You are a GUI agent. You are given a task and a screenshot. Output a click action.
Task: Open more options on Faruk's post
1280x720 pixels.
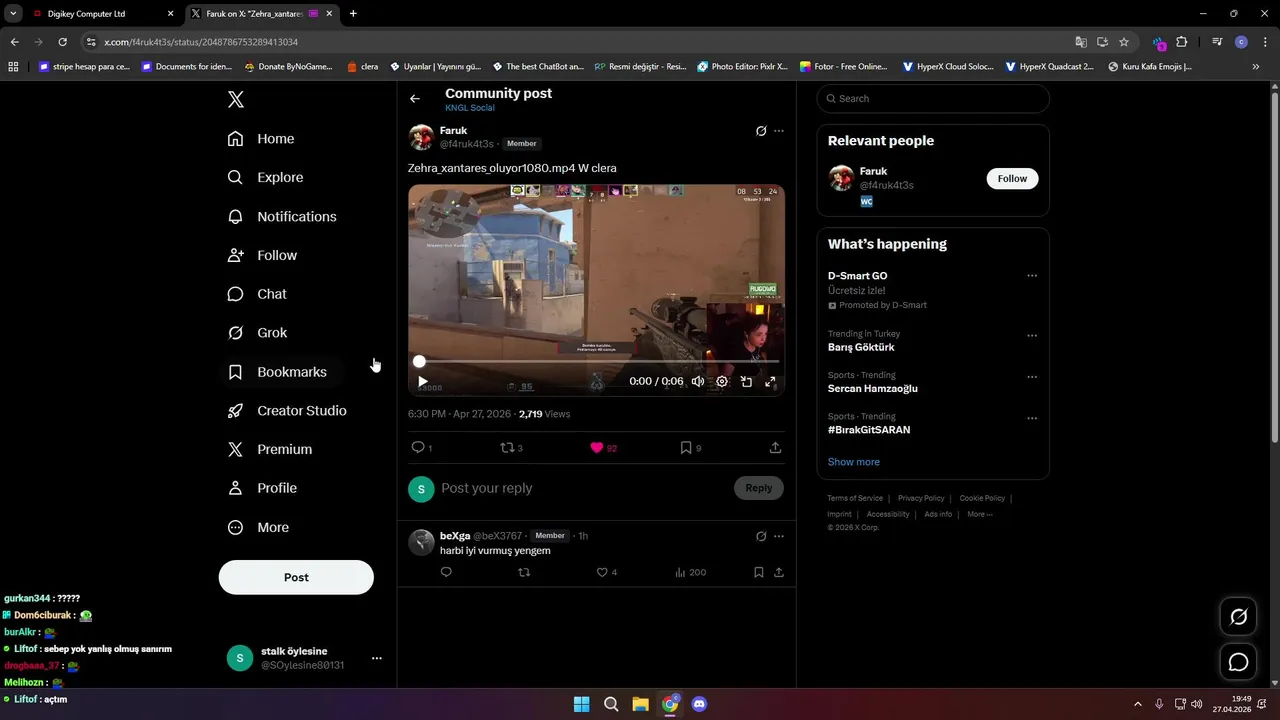pyautogui.click(x=779, y=131)
